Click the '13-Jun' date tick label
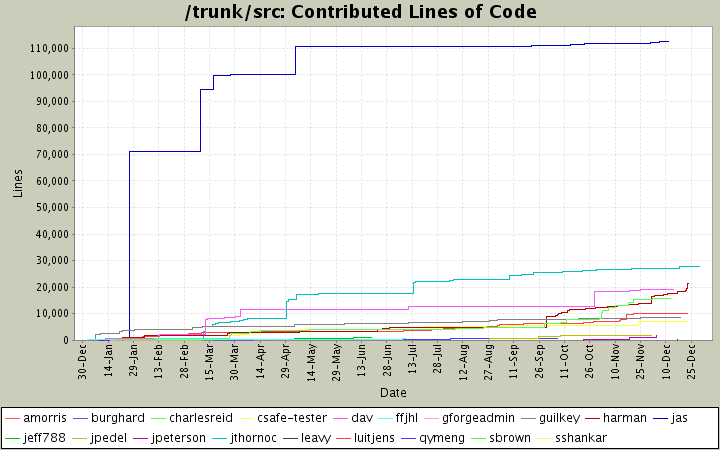Viewport: 720px width, 450px height. click(x=362, y=362)
